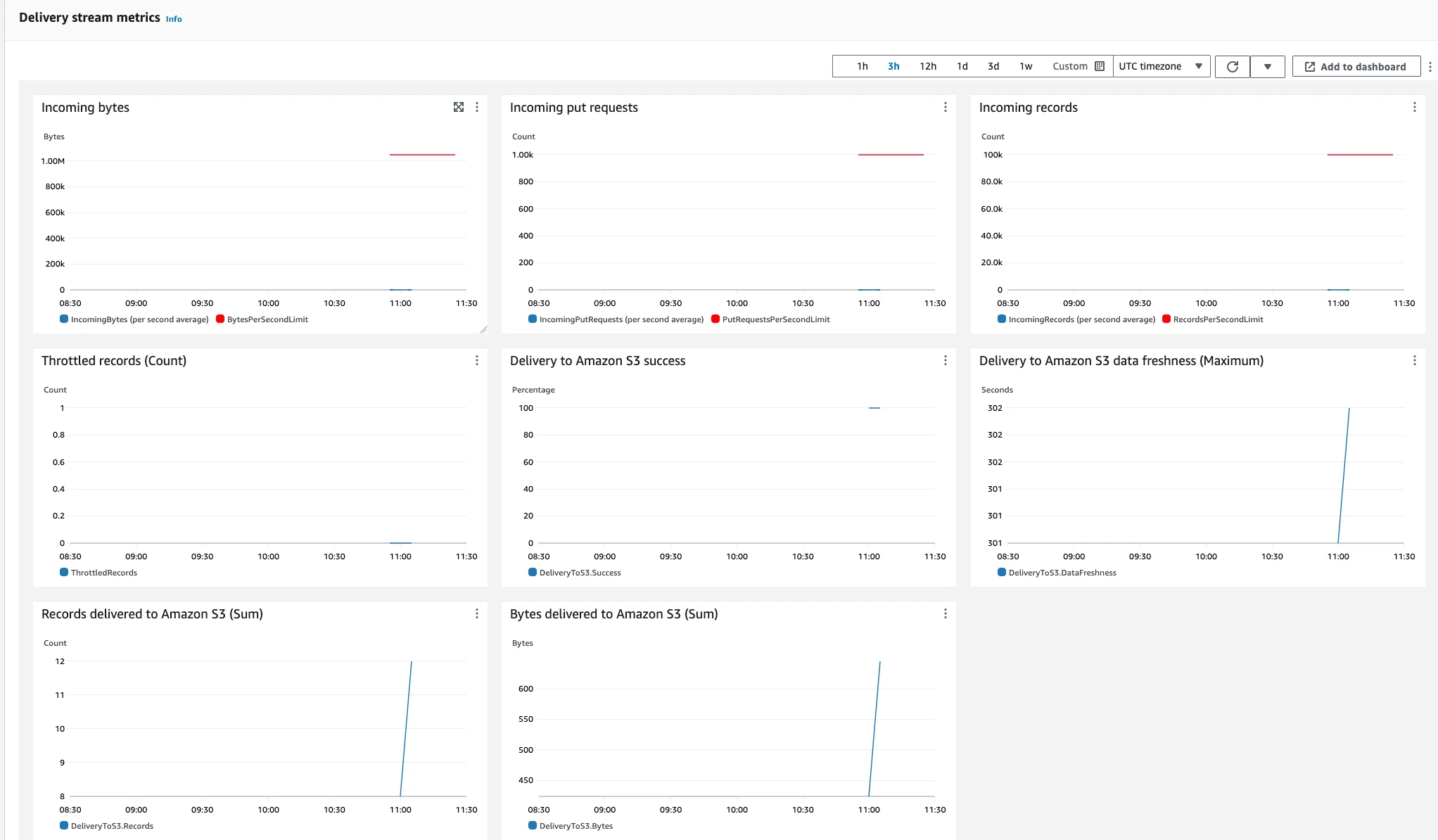Select the 1d time range

point(962,66)
